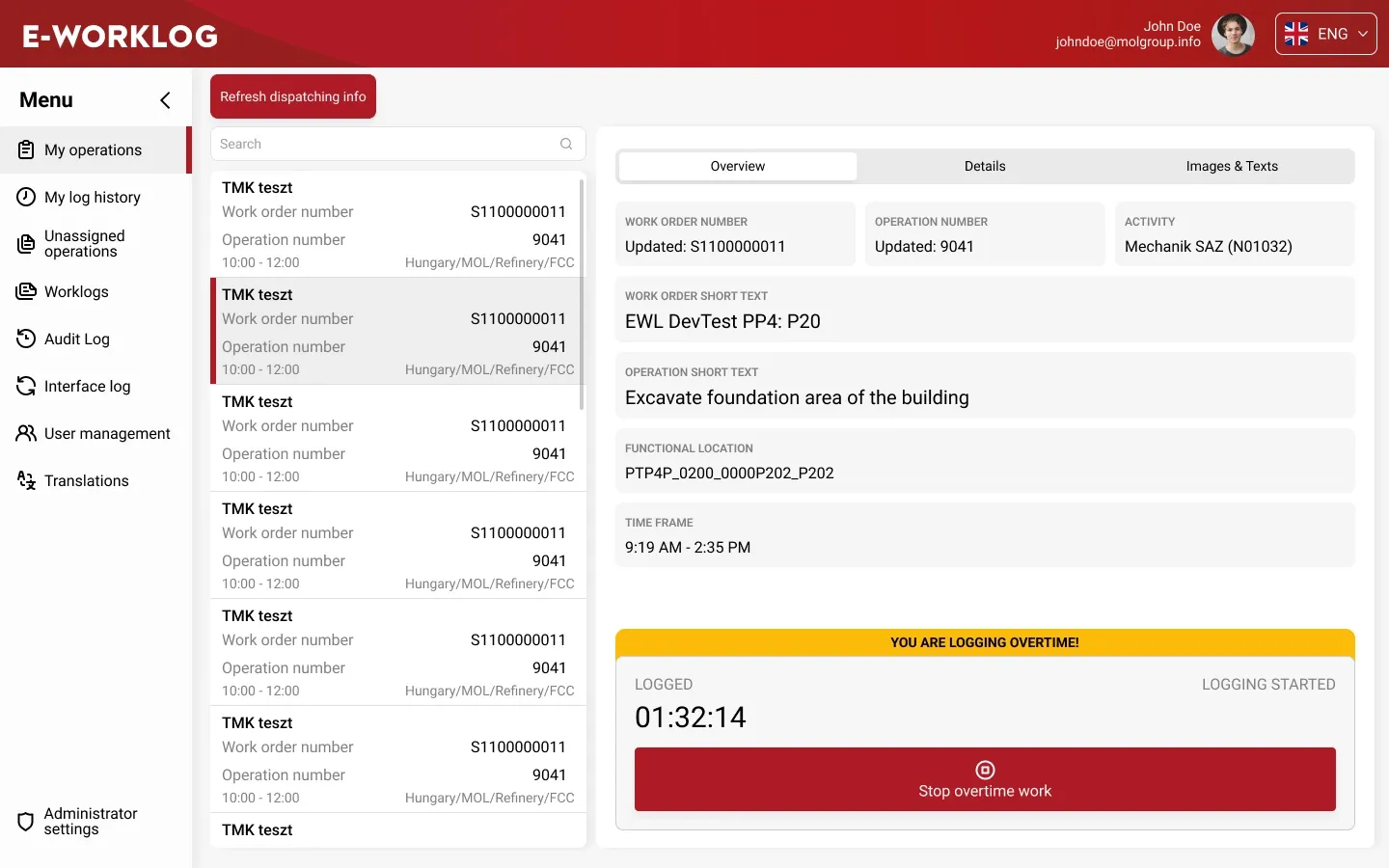Click John Doe's profile avatar
1389x868 pixels.
click(x=1233, y=35)
